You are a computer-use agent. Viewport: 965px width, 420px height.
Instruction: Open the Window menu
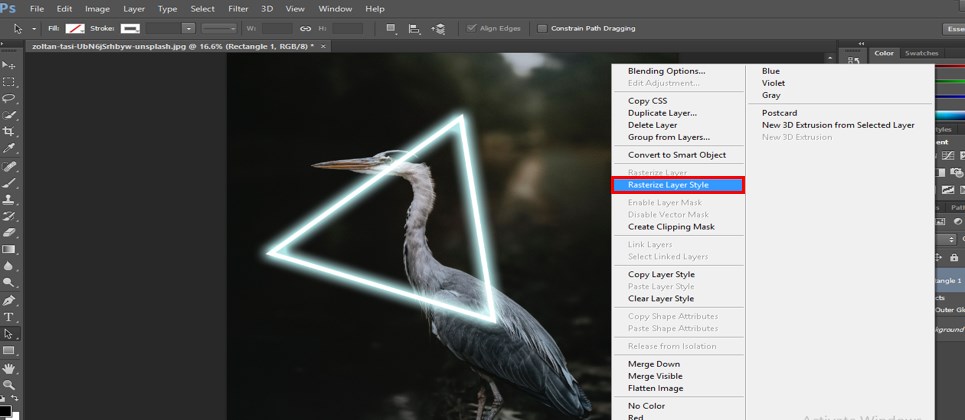pyautogui.click(x=335, y=9)
